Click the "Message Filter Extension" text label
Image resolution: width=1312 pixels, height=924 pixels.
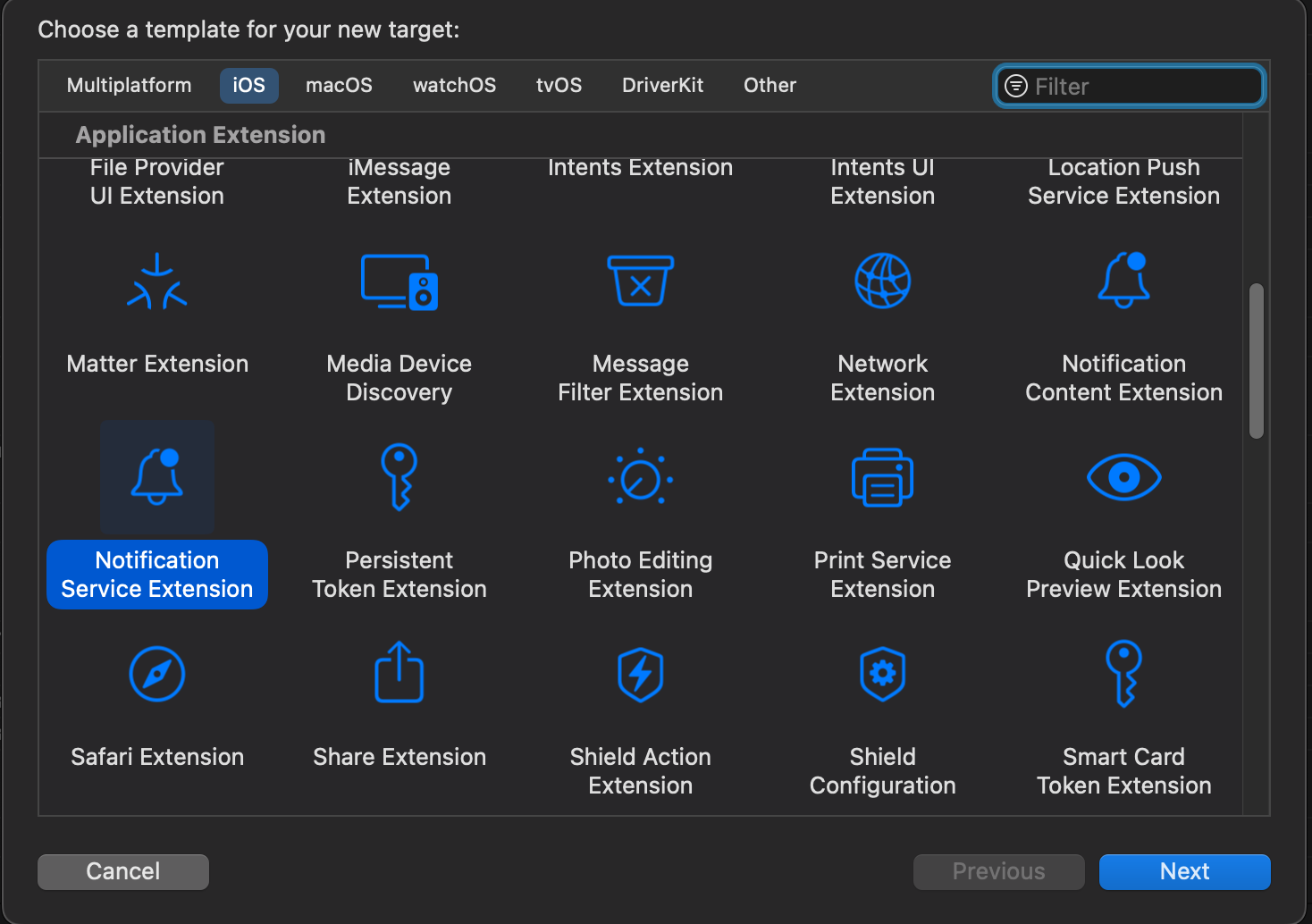pos(641,378)
